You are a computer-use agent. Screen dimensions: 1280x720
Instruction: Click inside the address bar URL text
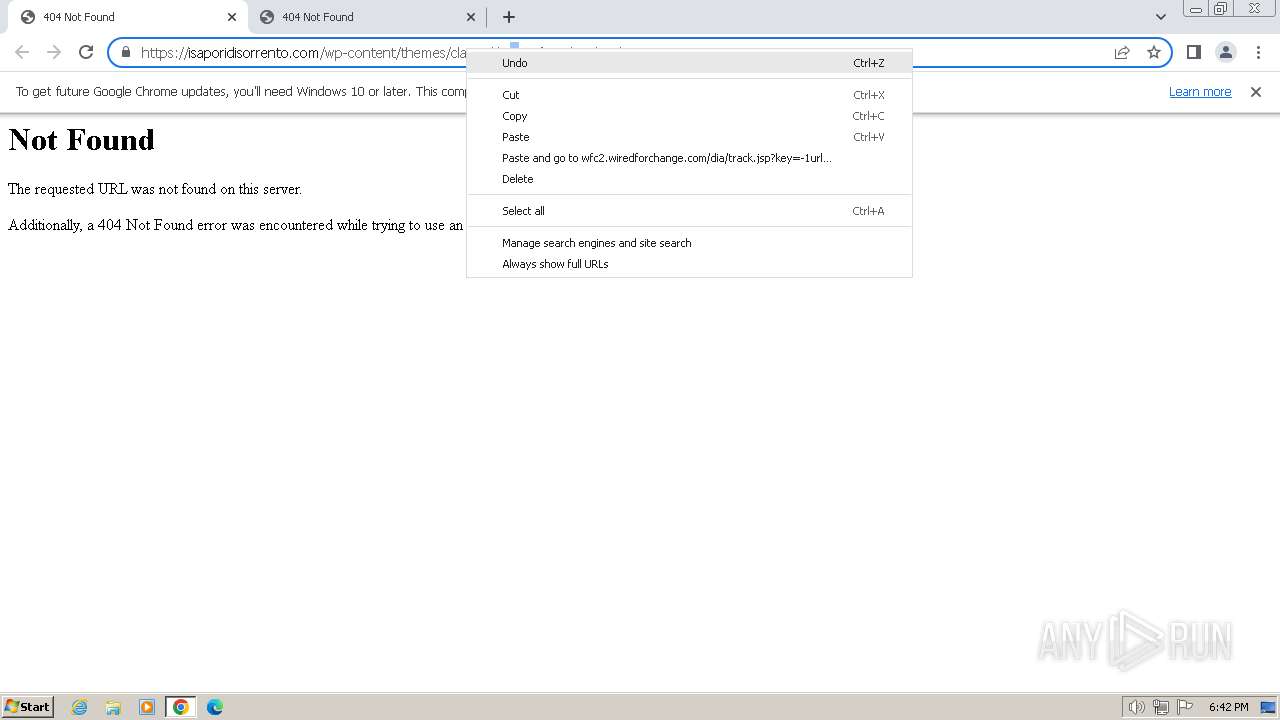305,52
